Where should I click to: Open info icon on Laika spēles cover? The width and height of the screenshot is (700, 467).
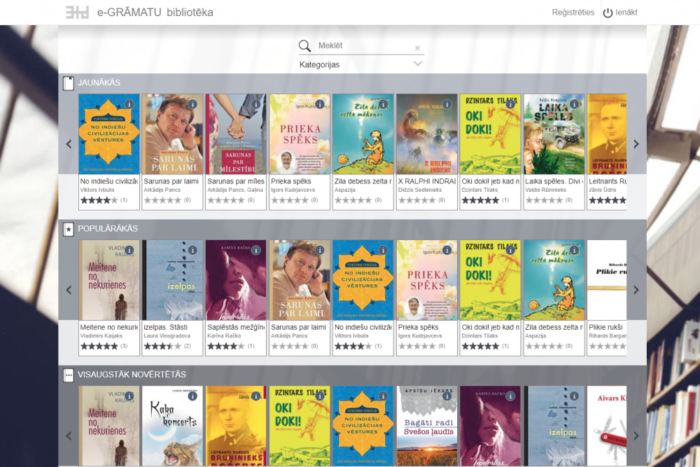[574, 104]
